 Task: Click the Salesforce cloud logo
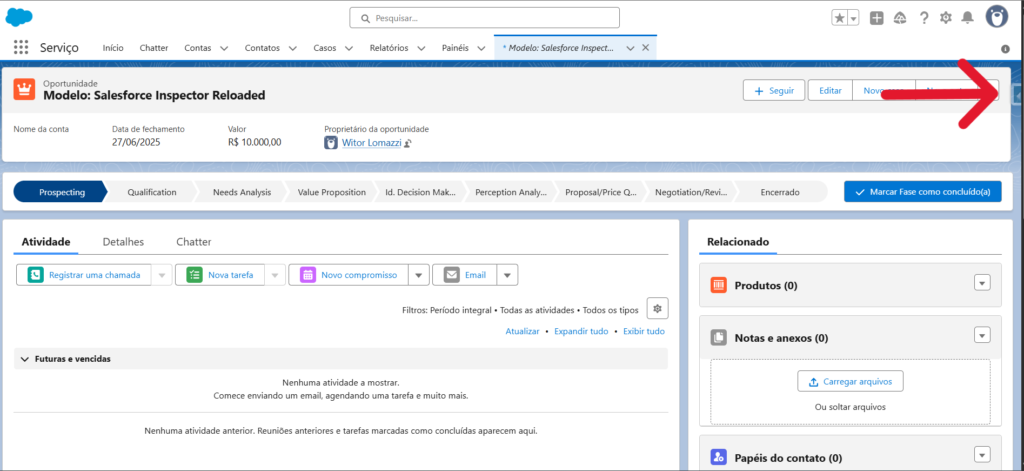pyautogui.click(x=19, y=18)
